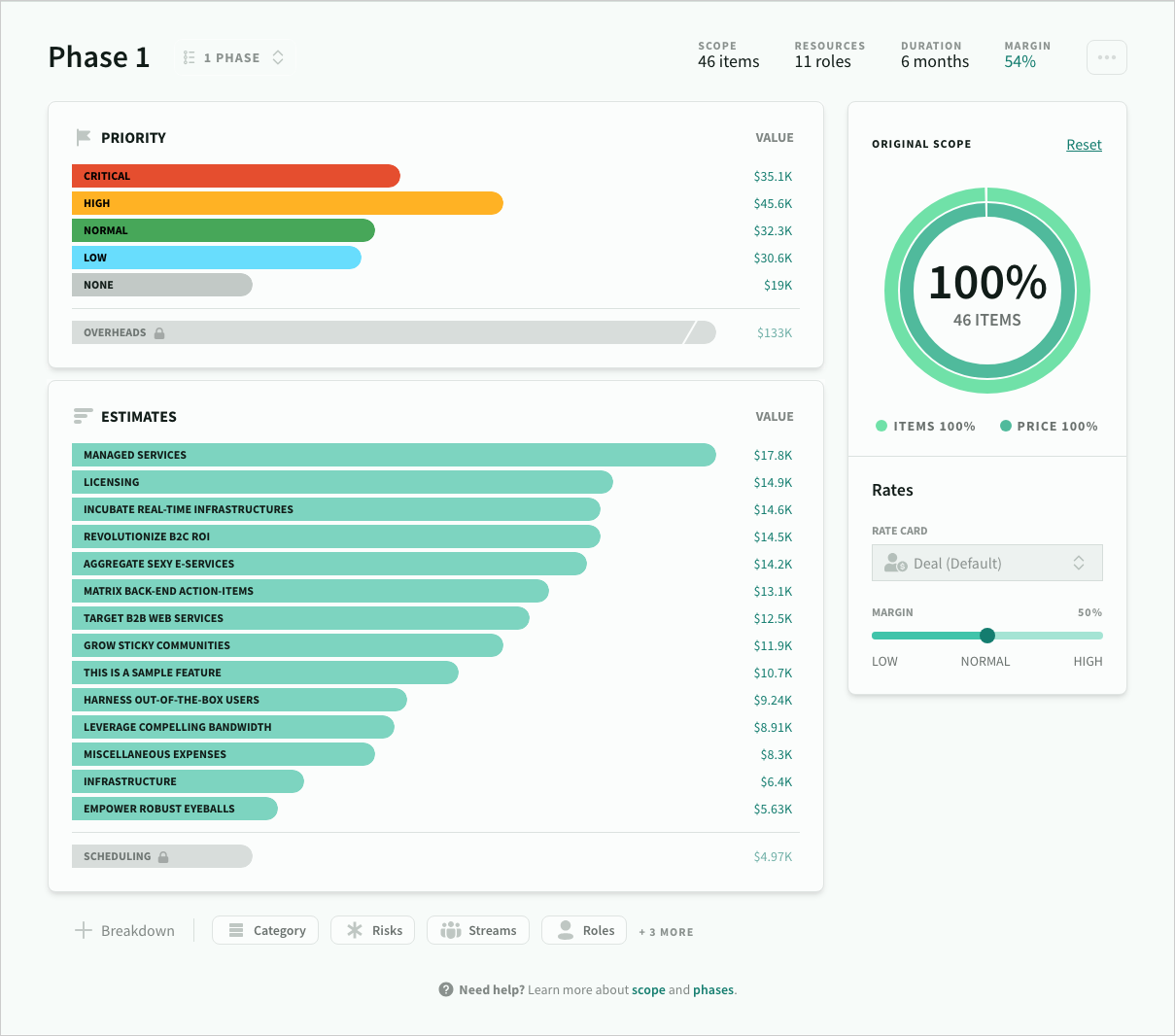Toggle the Price 100% legend indicator
1175x1036 pixels.
coord(1006,426)
